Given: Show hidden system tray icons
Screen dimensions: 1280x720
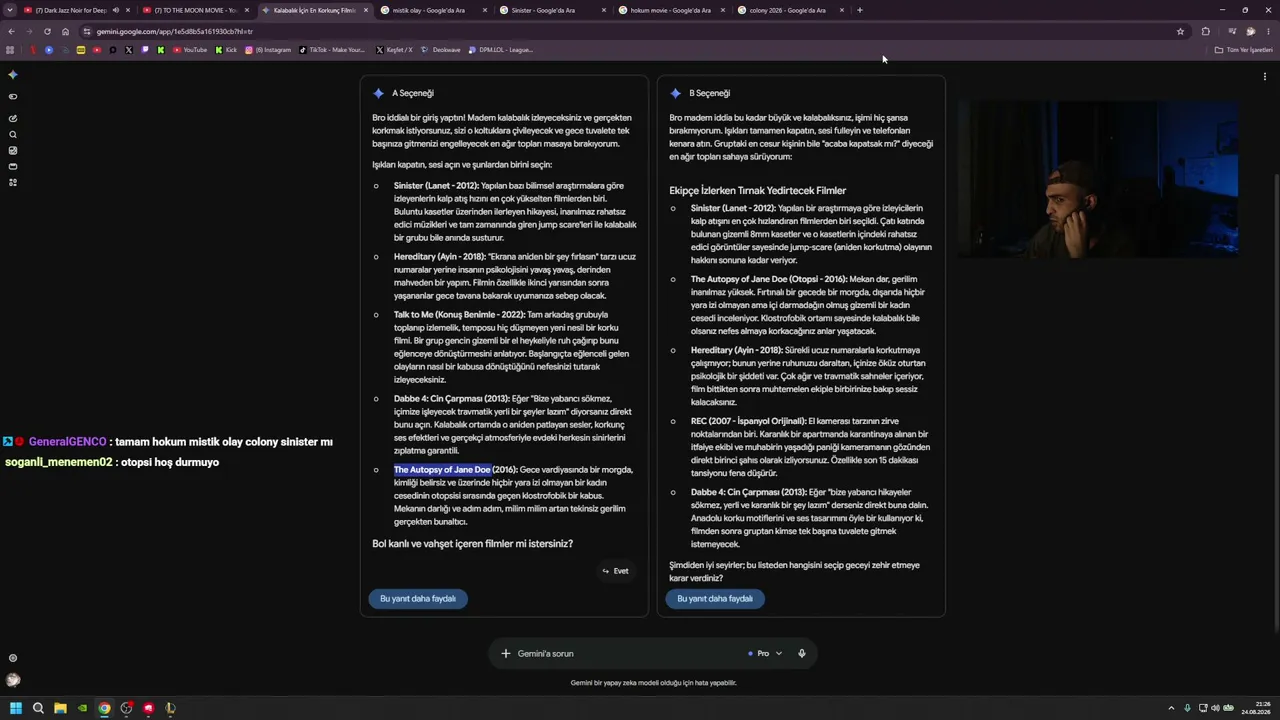Looking at the screenshot, I should click(x=1173, y=708).
